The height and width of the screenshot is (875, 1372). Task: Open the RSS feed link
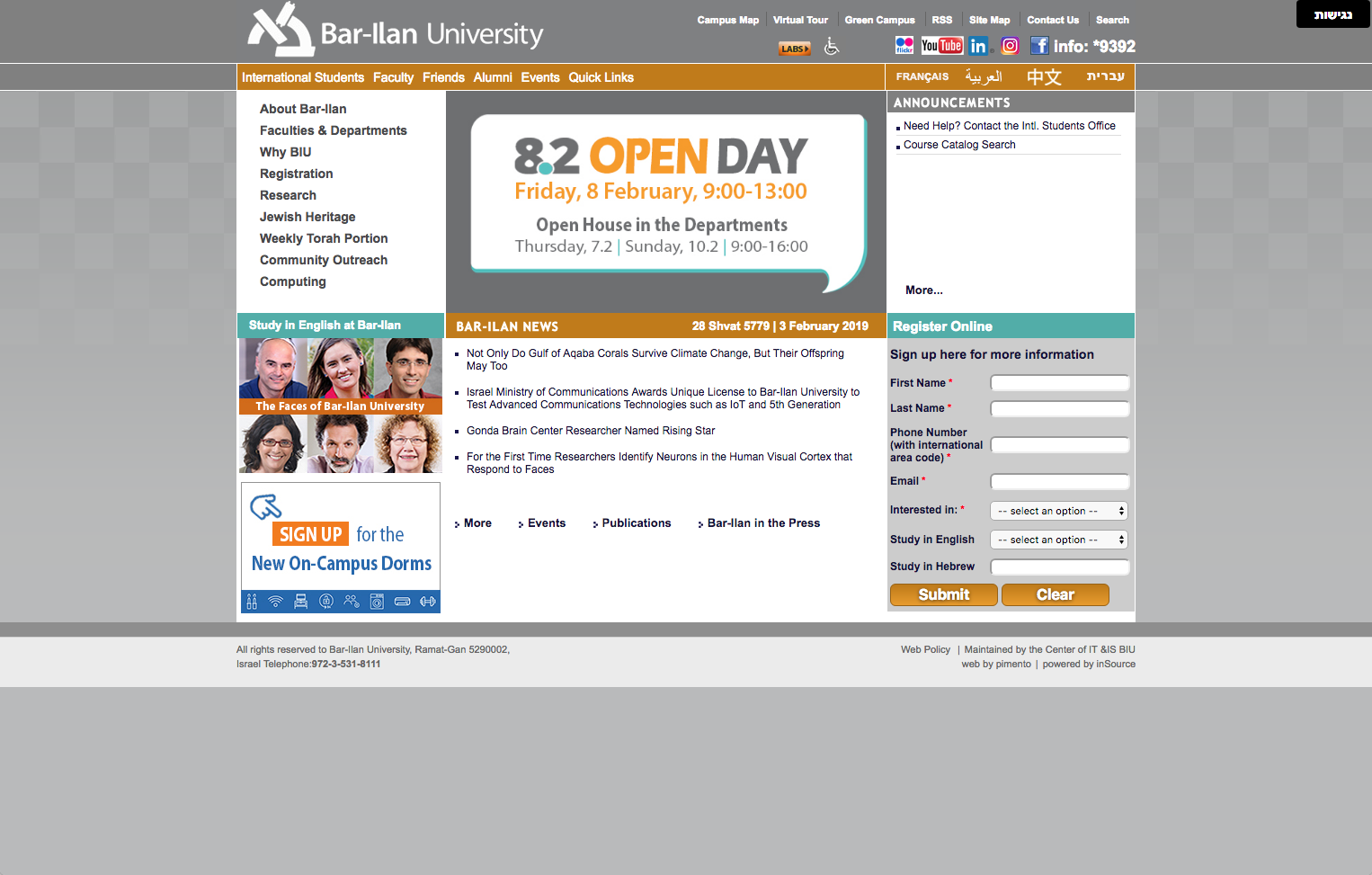[942, 20]
